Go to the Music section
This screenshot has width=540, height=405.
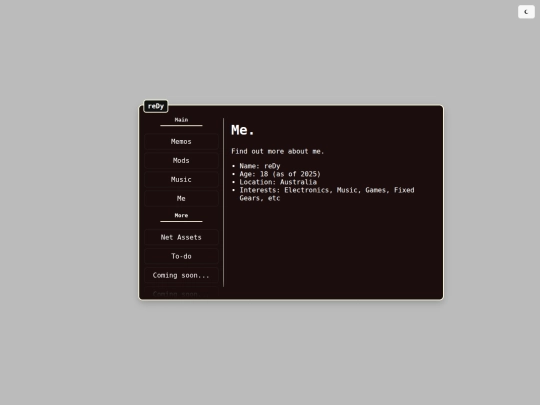(181, 179)
